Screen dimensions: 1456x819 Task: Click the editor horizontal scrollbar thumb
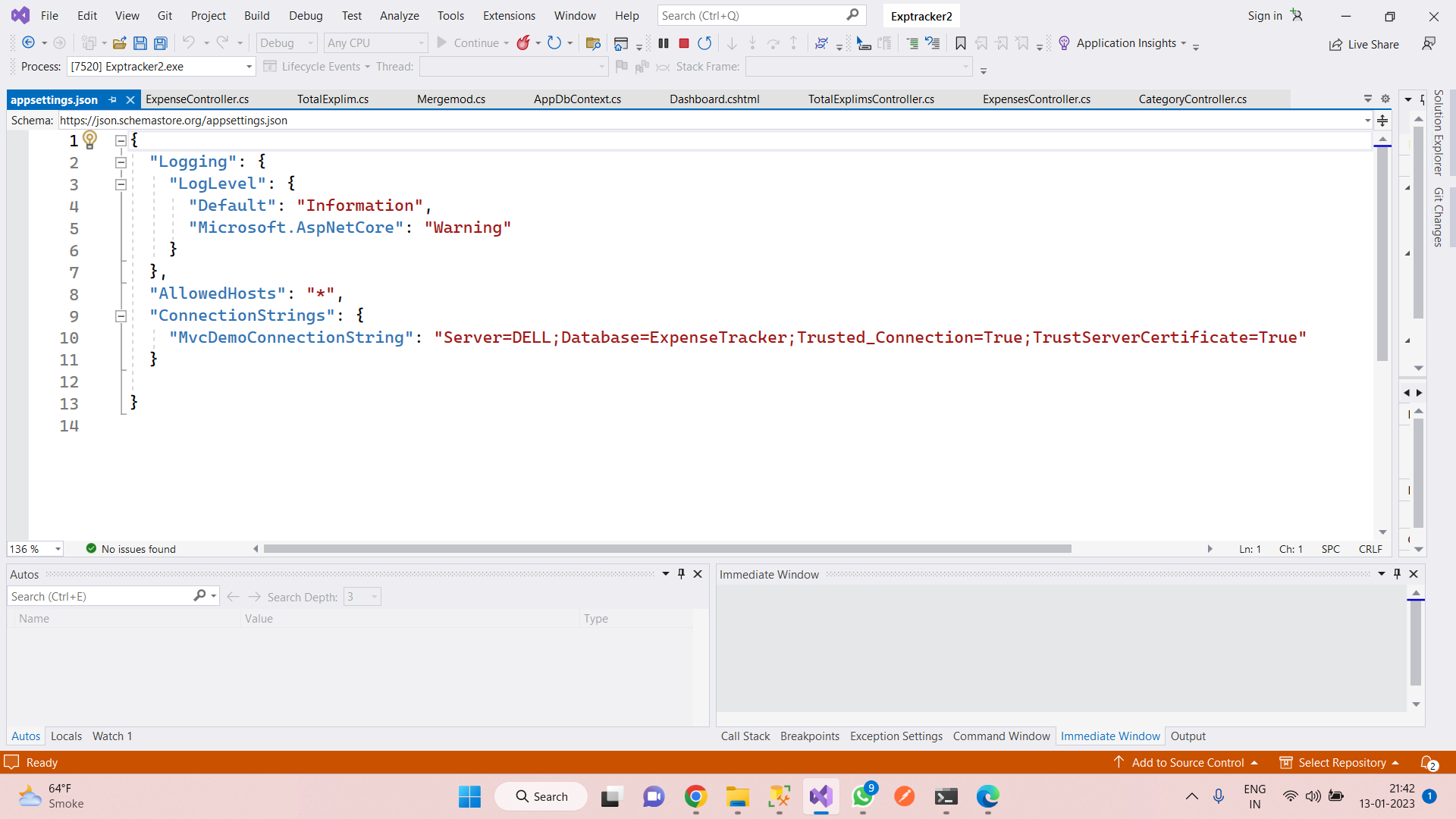(x=667, y=549)
